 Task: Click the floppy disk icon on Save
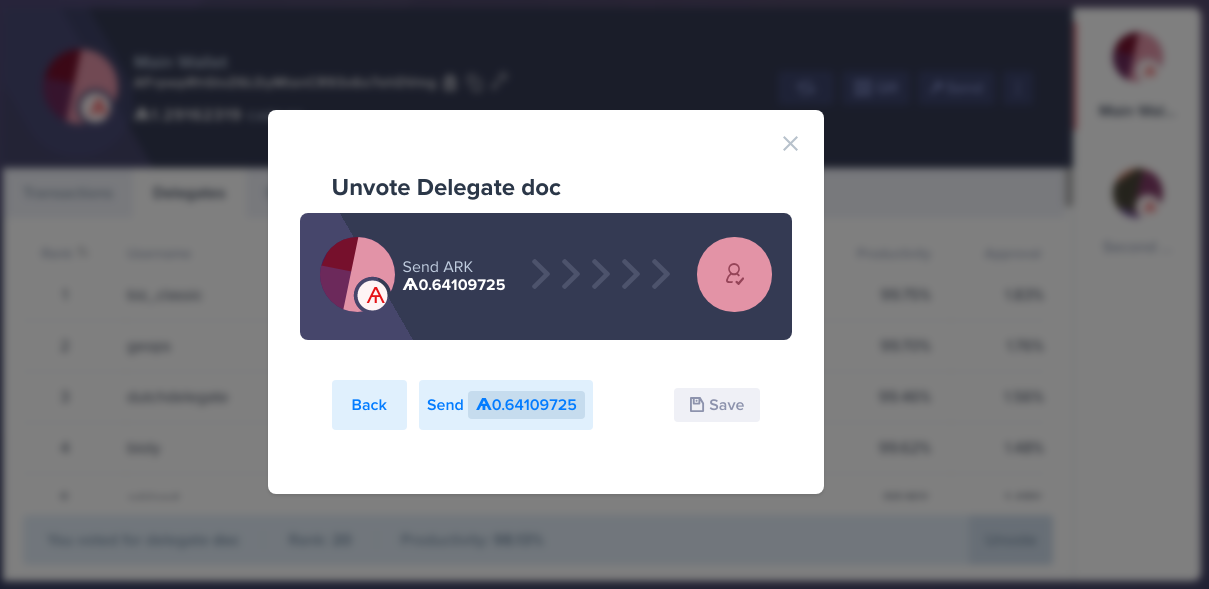[x=697, y=405]
